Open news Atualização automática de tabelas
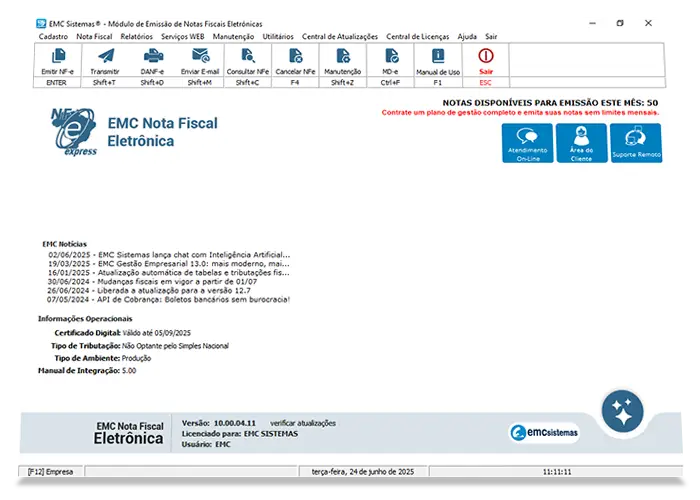Screen dimensions: 700x500 point(168,273)
